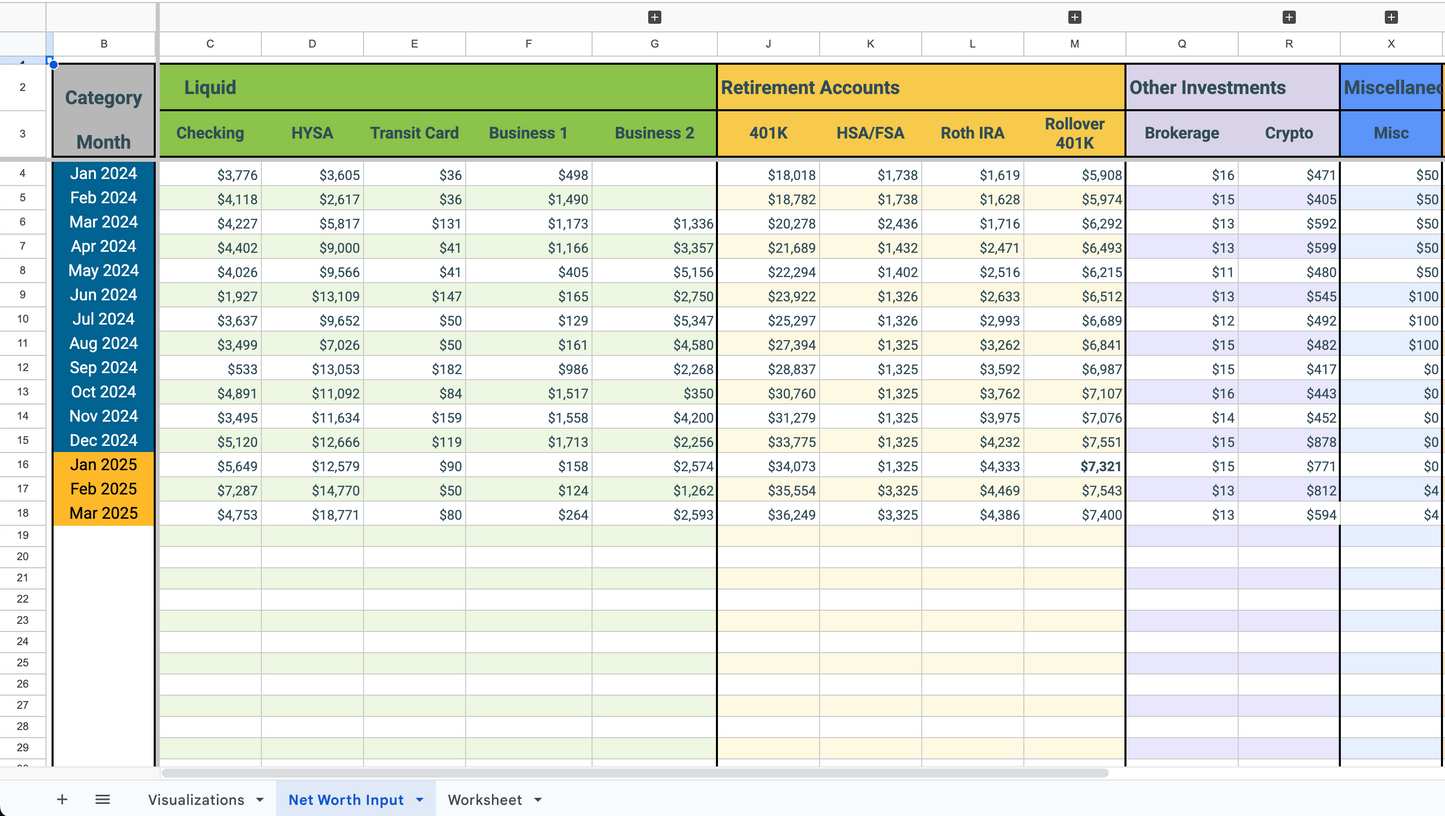The width and height of the screenshot is (1445, 816).
Task: Switch to the Visualizations sheet tab
Action: tap(196, 800)
